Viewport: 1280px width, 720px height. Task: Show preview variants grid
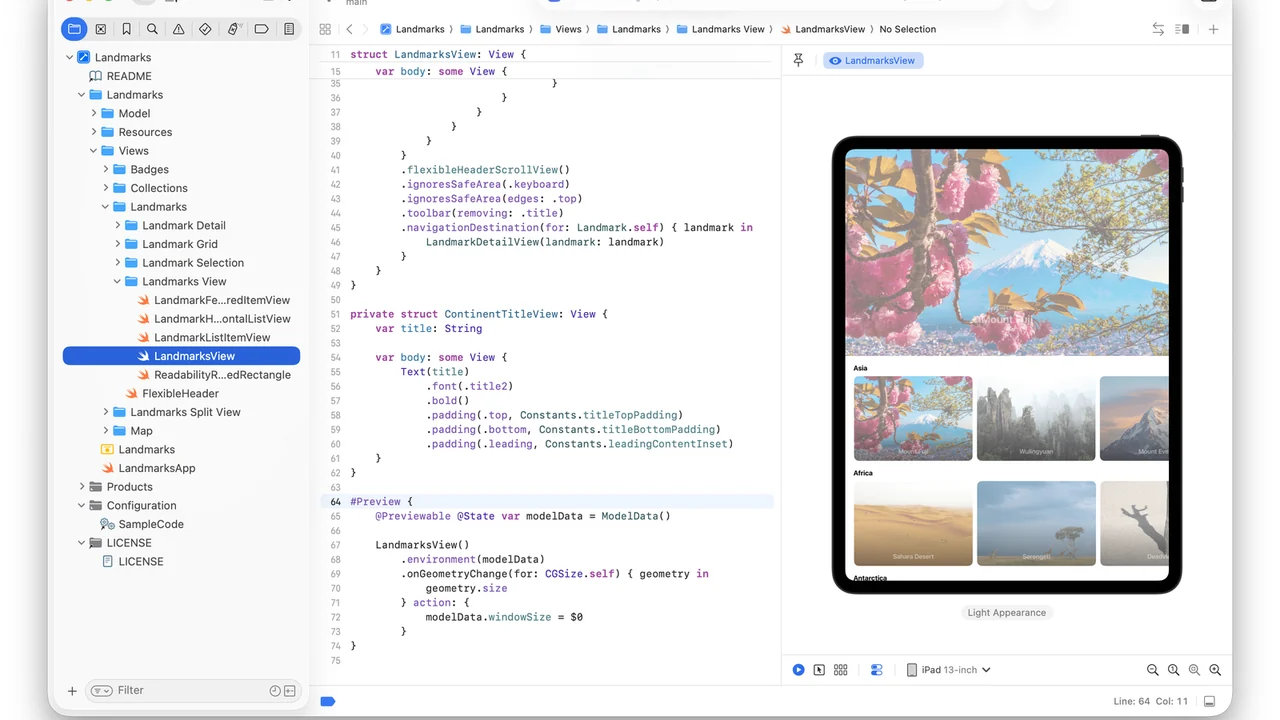(x=840, y=670)
